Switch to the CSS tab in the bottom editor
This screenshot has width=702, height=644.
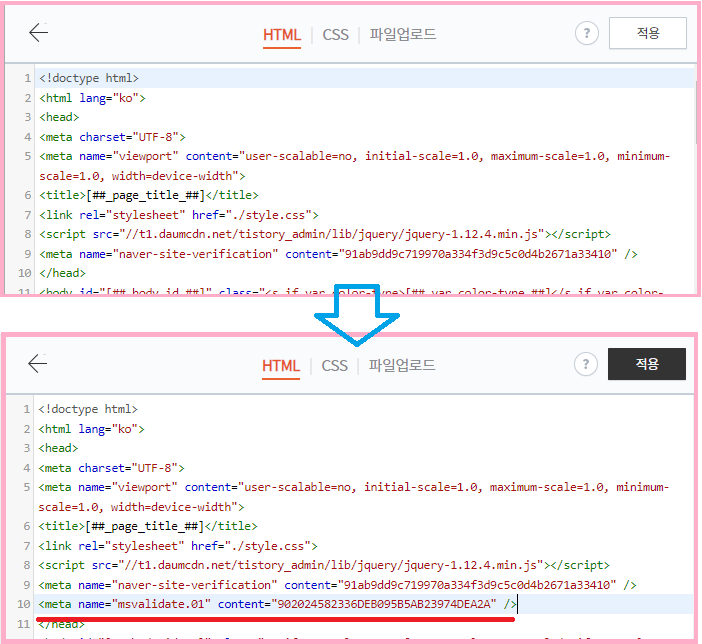pyautogui.click(x=334, y=366)
